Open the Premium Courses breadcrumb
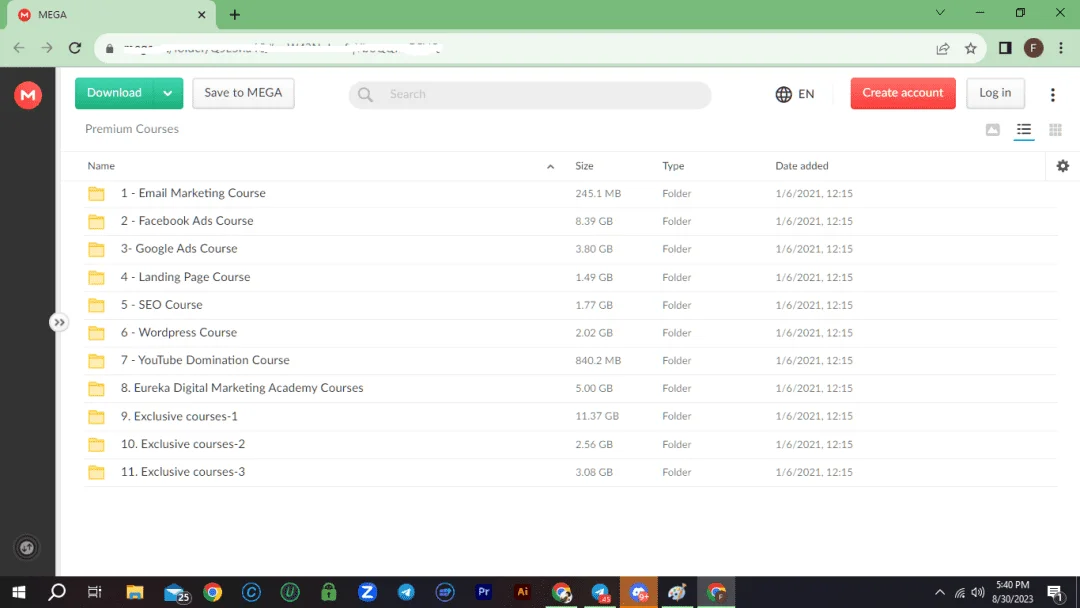This screenshot has width=1080, height=608. click(x=132, y=129)
